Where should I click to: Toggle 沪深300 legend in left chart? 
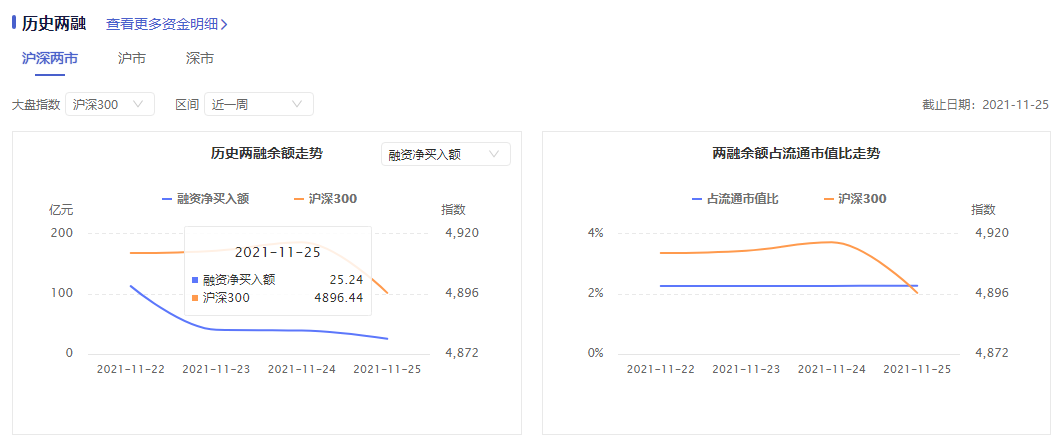326,199
